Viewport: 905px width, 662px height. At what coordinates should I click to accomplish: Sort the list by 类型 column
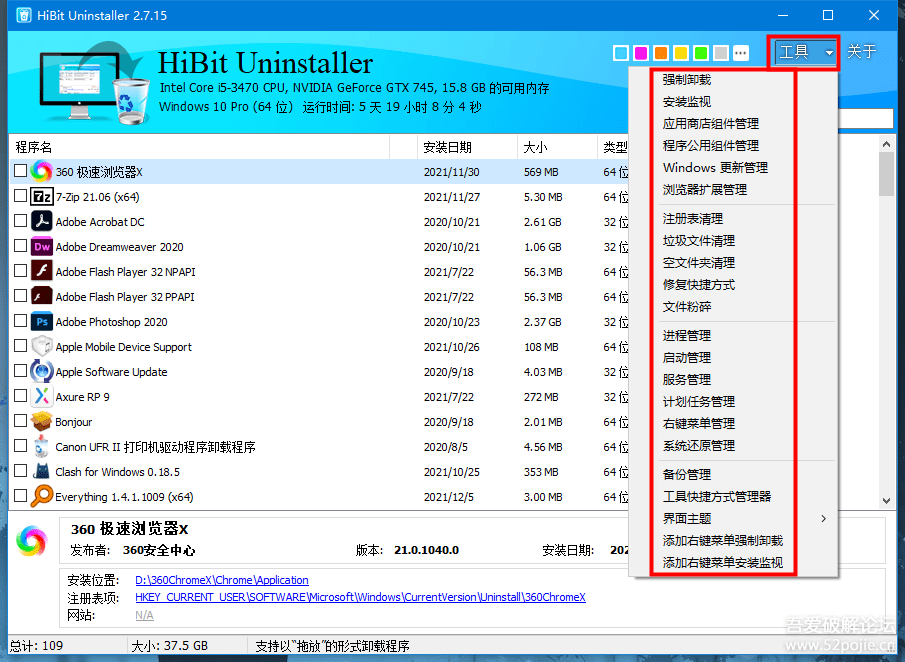[614, 147]
